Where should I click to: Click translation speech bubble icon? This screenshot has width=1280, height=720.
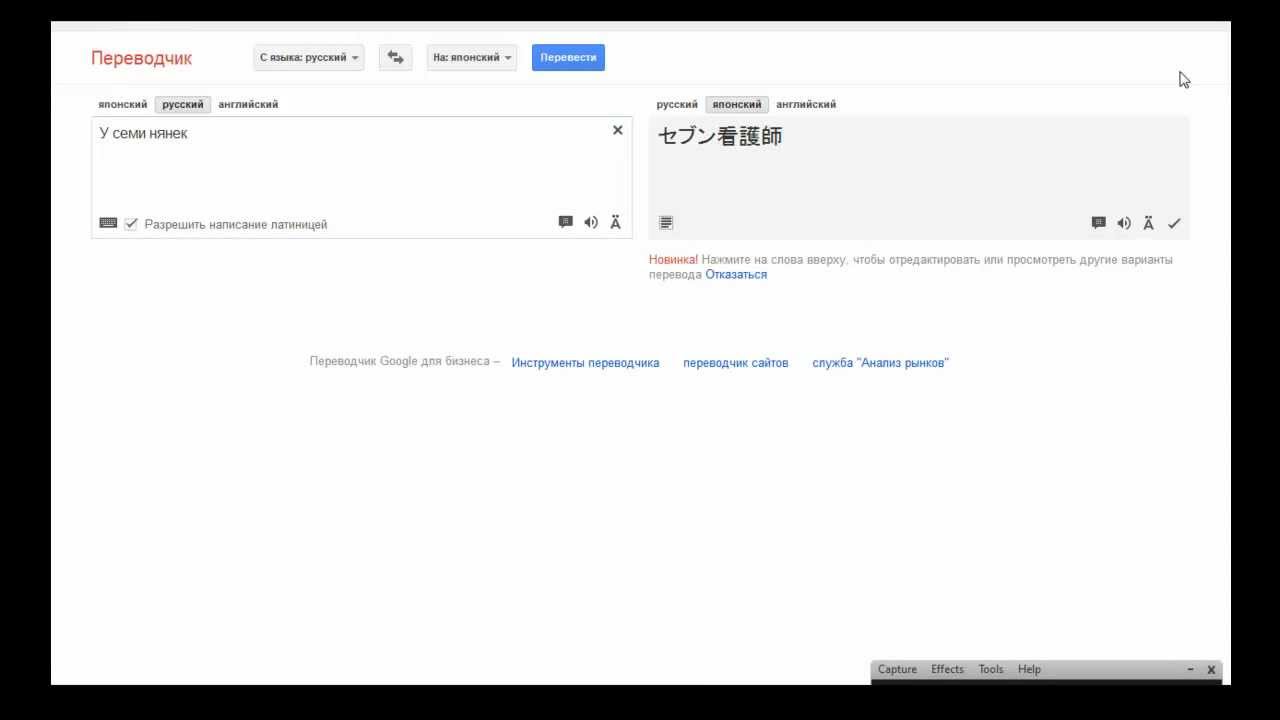[x=1098, y=223]
